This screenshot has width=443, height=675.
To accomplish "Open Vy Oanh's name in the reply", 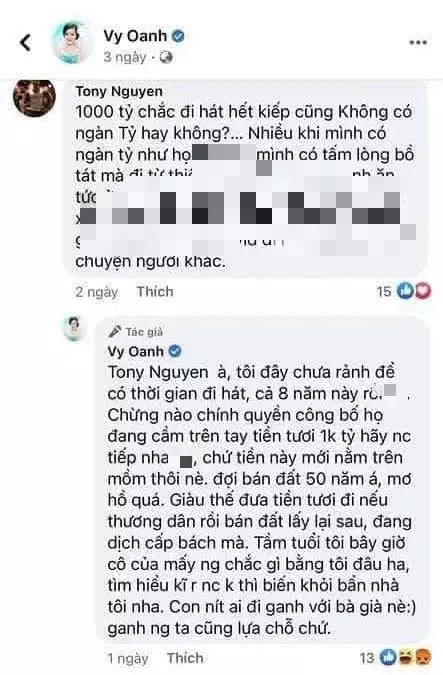I will pos(136,352).
